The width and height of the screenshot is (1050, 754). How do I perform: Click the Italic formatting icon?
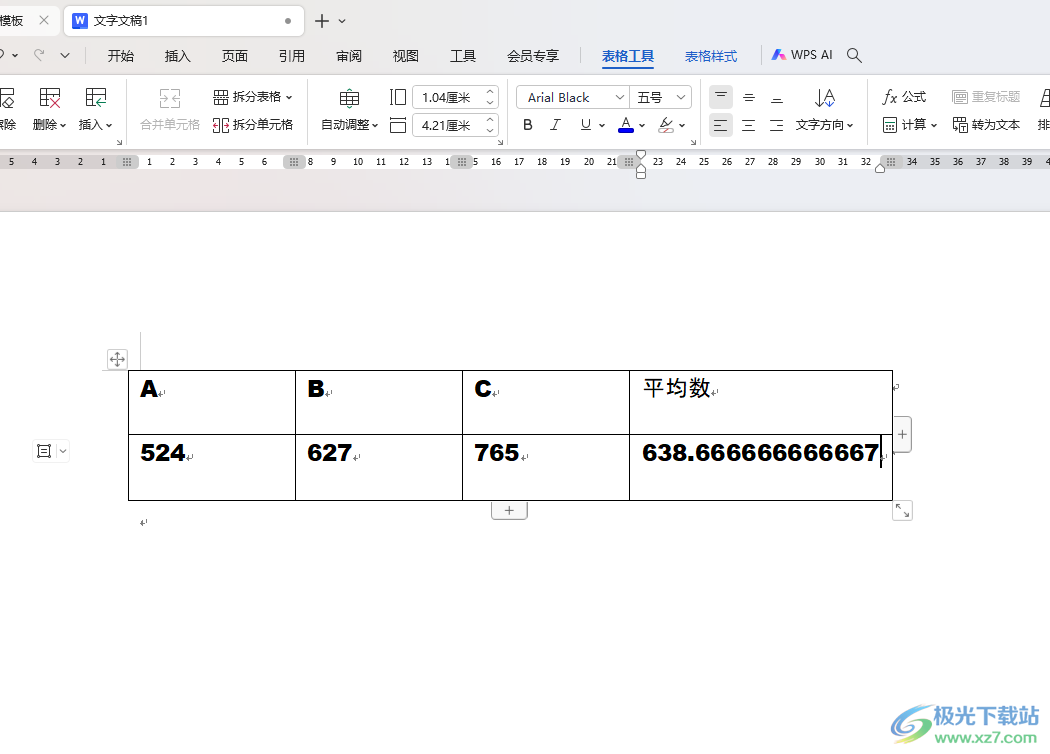point(556,125)
